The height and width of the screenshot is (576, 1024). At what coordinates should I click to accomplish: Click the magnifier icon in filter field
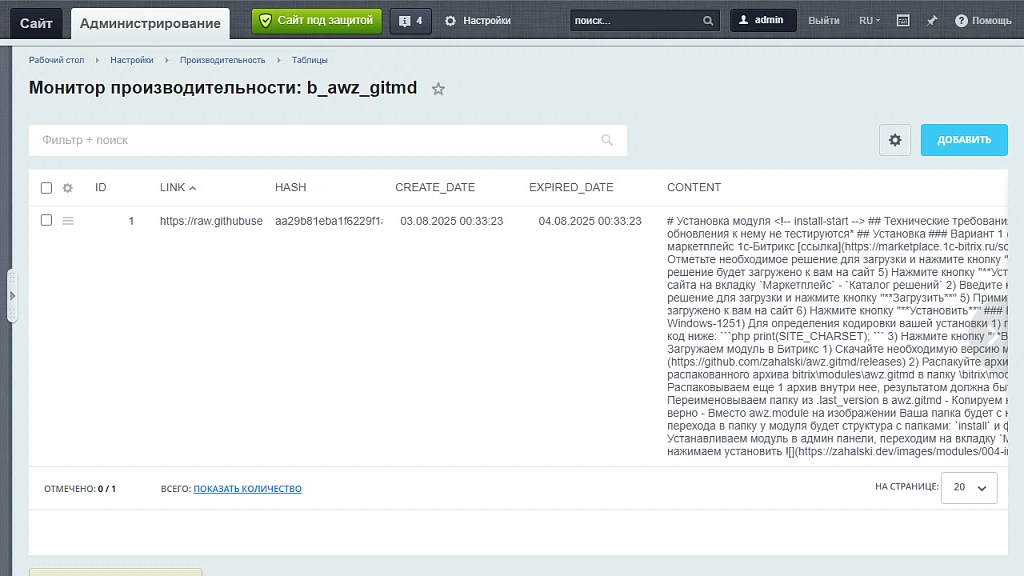(607, 140)
